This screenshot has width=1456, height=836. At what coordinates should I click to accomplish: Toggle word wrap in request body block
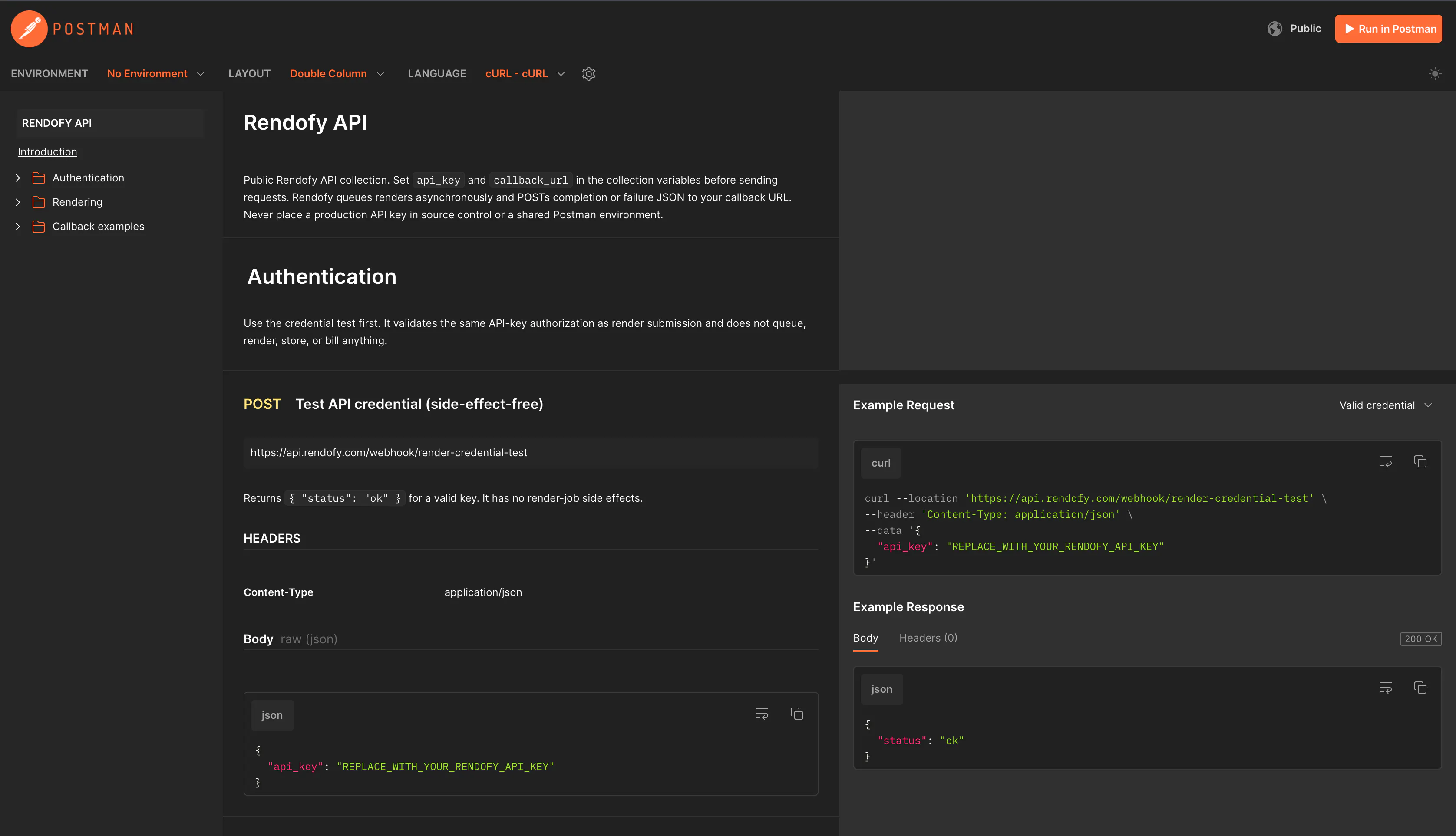[x=762, y=714]
